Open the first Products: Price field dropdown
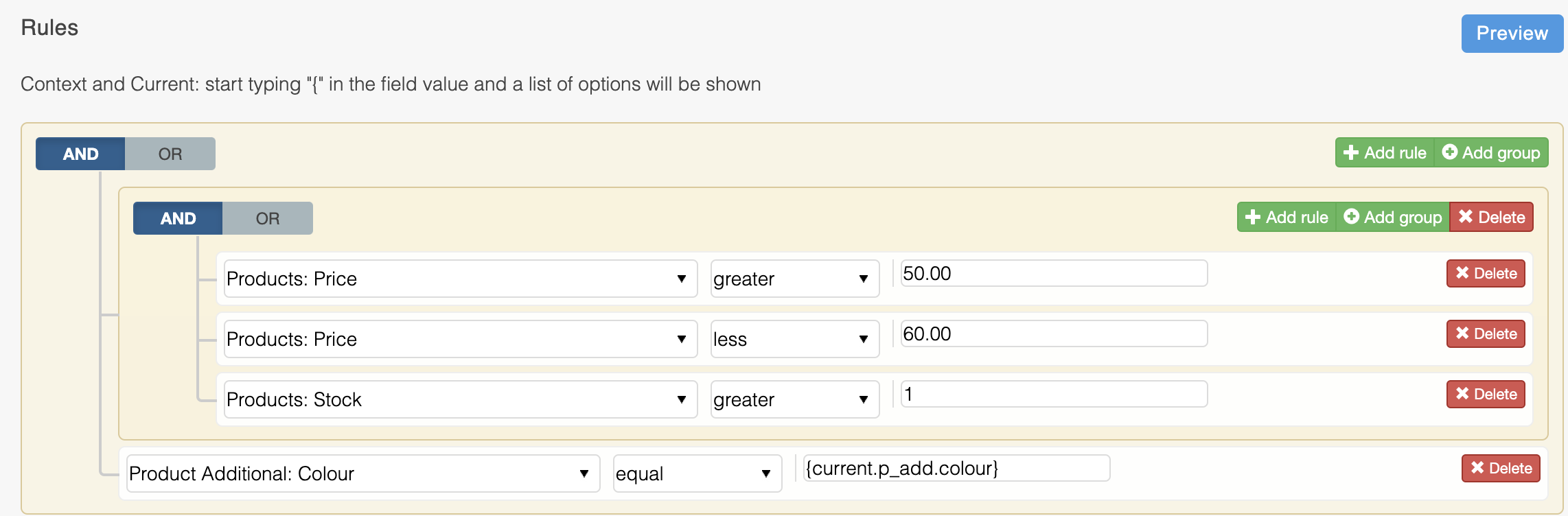The height and width of the screenshot is (516, 1568). click(461, 279)
